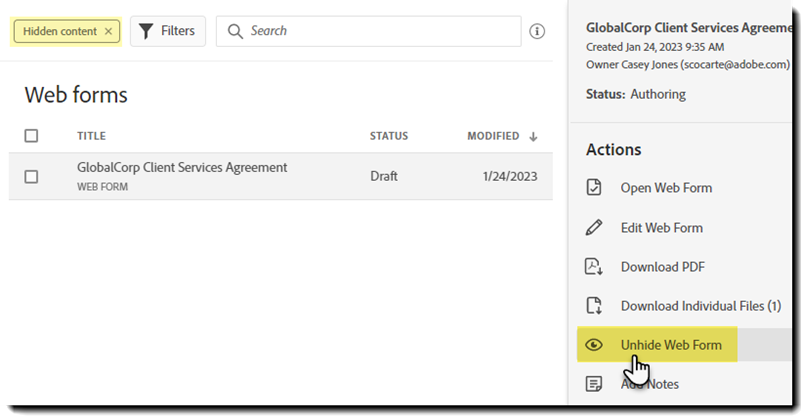Click the pencil Edit Web Form icon
Viewport: 801px width, 416px height.
point(594,227)
